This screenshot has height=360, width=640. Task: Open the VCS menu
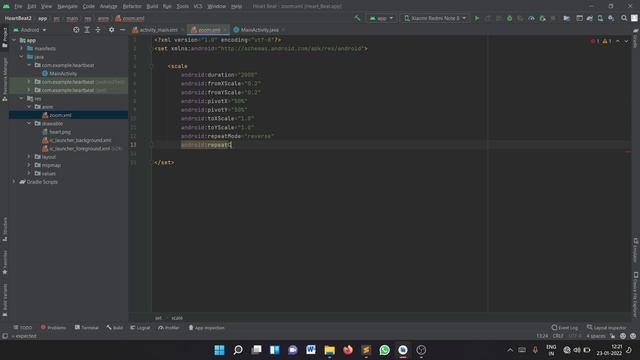pyautogui.click(x=198, y=6)
